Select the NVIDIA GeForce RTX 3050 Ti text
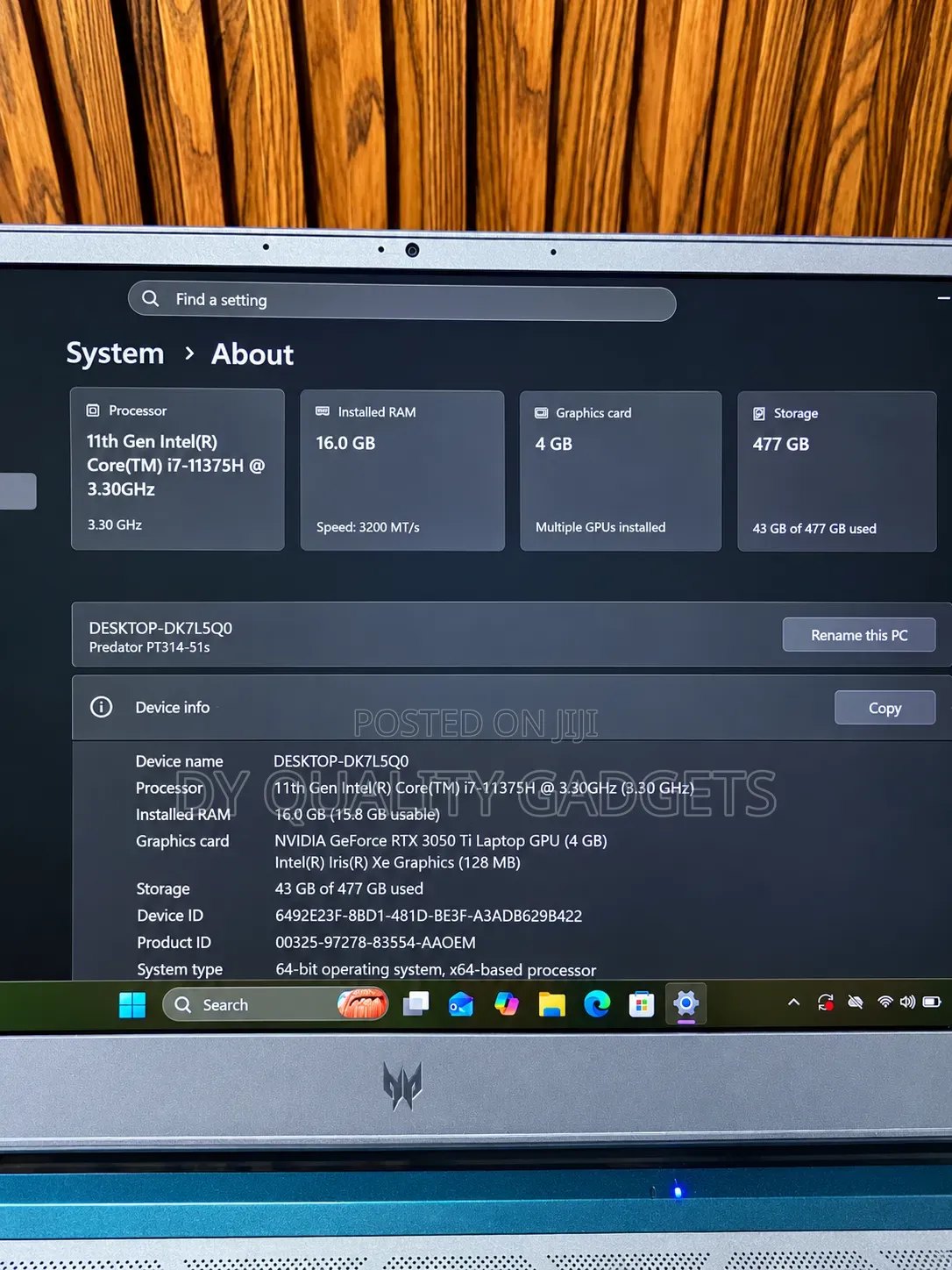 pos(441,840)
